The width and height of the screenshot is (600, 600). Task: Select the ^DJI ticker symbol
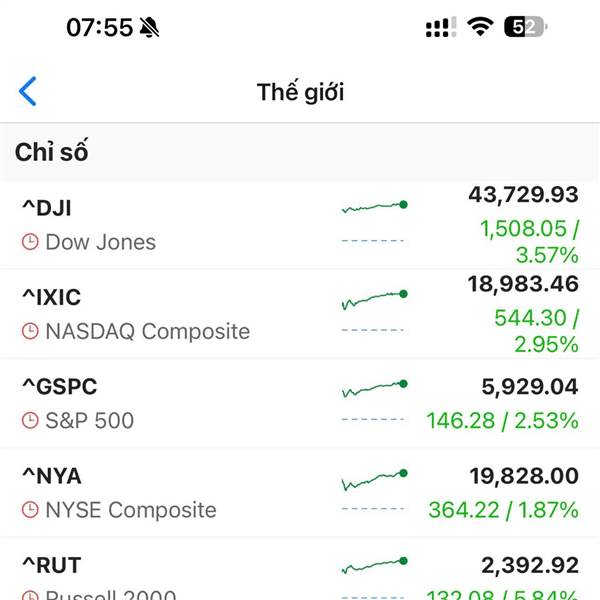click(47, 208)
